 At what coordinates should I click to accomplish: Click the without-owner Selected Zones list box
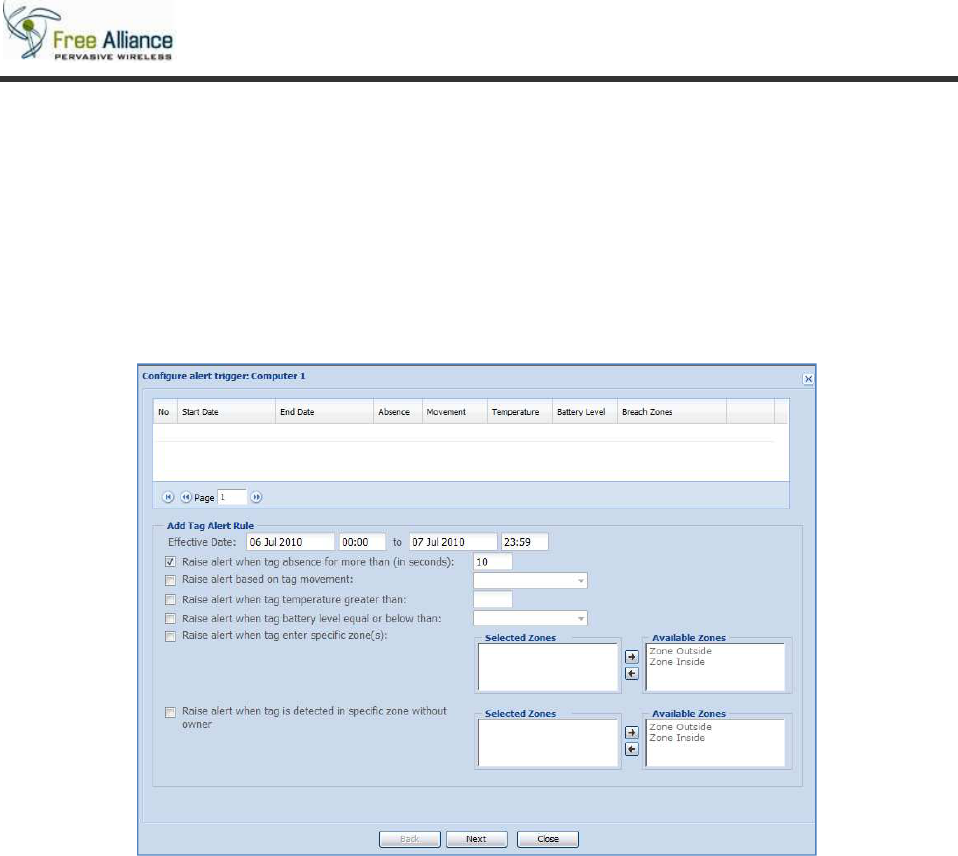[x=548, y=743]
